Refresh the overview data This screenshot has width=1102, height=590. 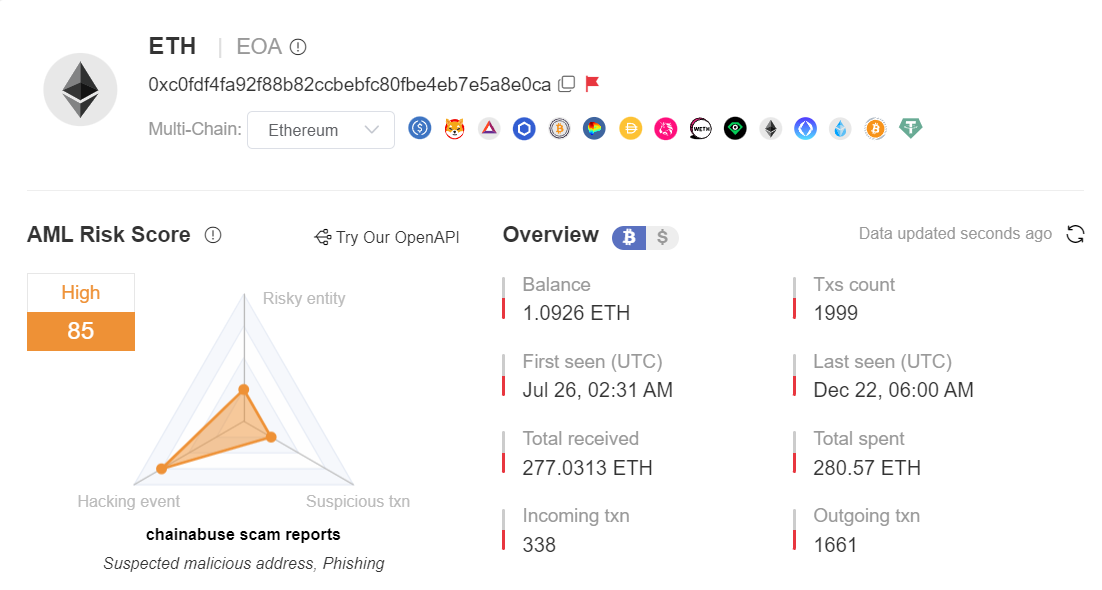click(x=1075, y=234)
